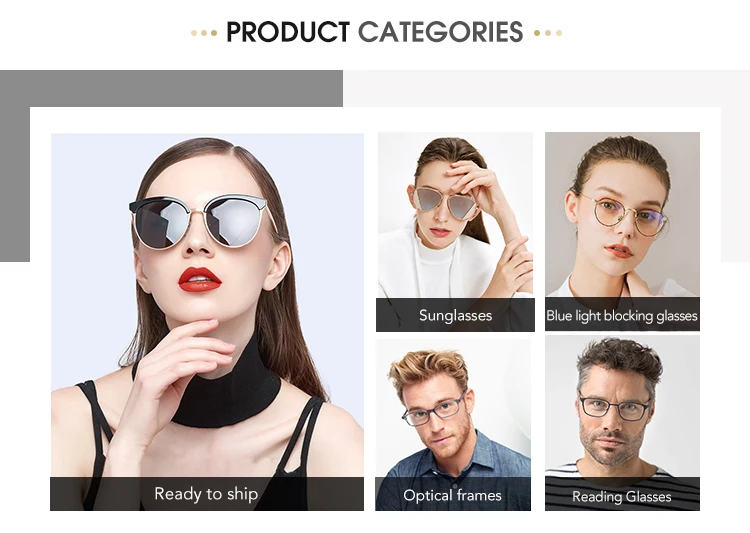Click the red lips of the large model
Image resolution: width=750 pixels, height=533 pixels.
[x=199, y=280]
